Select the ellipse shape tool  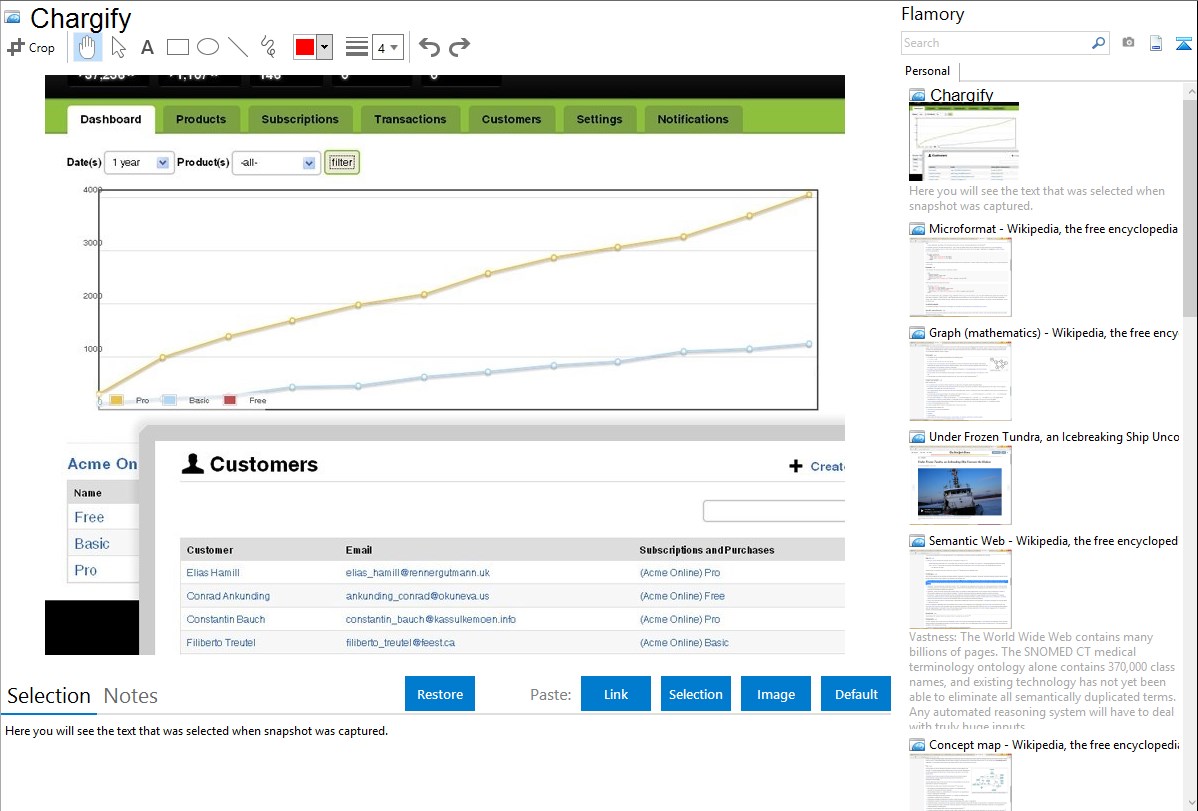[x=208, y=47]
